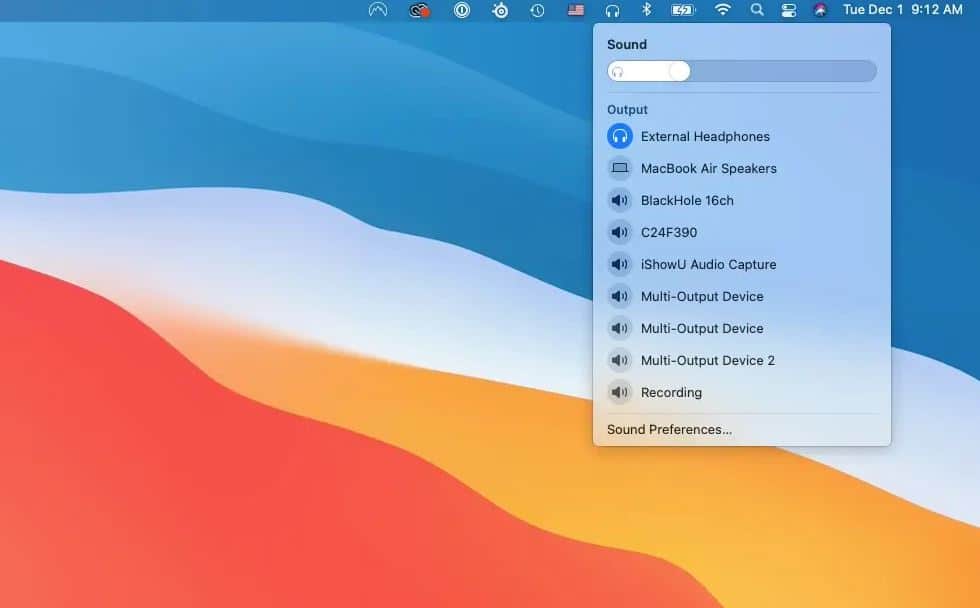This screenshot has width=980, height=608.
Task: Select MacBook Air Speakers output
Action: (741, 168)
